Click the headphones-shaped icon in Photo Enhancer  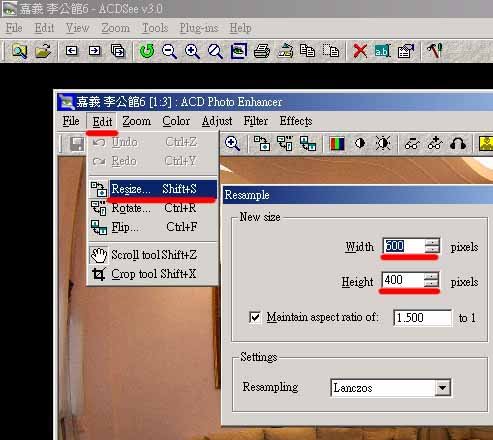click(458, 143)
